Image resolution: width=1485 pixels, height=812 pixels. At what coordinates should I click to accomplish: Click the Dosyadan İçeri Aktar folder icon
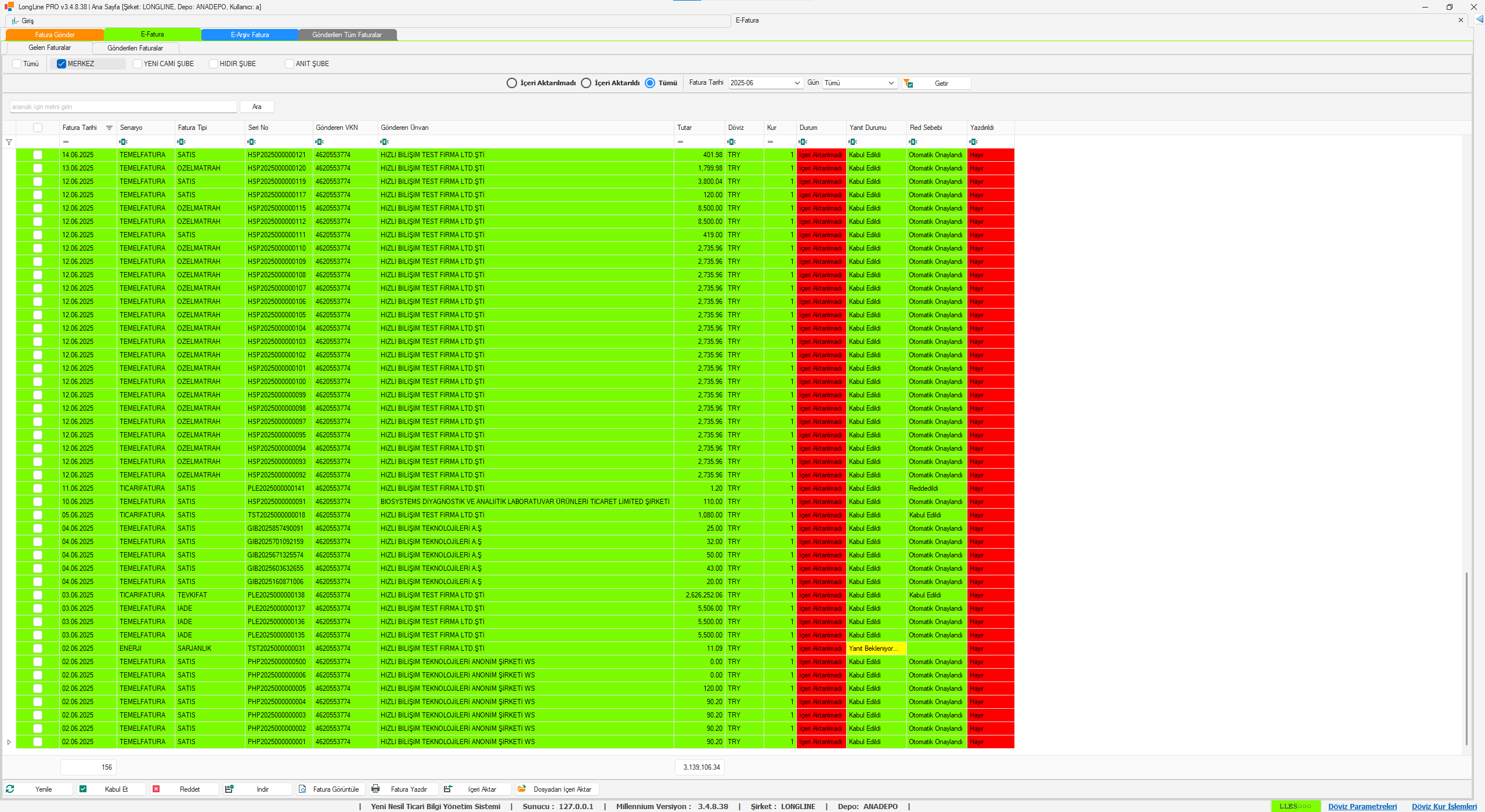coord(522,789)
